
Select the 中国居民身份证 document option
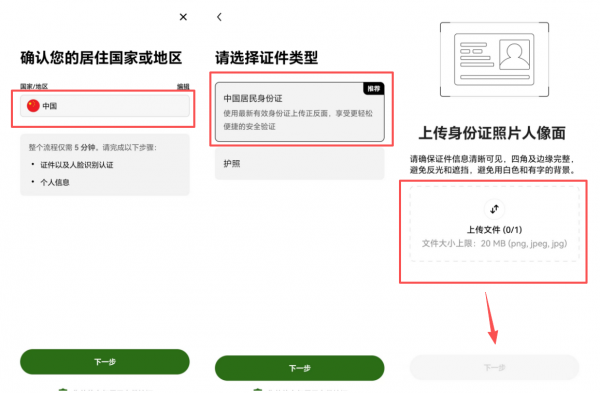(x=300, y=112)
